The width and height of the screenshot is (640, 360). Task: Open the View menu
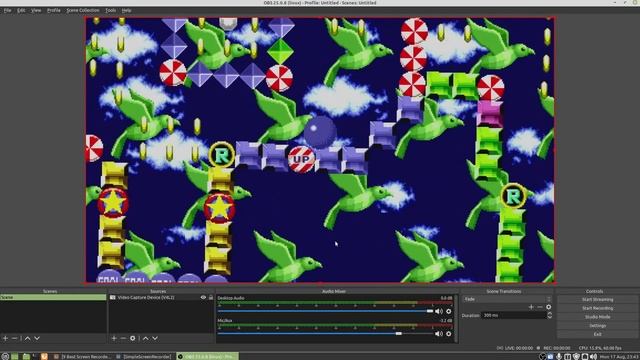click(x=36, y=10)
